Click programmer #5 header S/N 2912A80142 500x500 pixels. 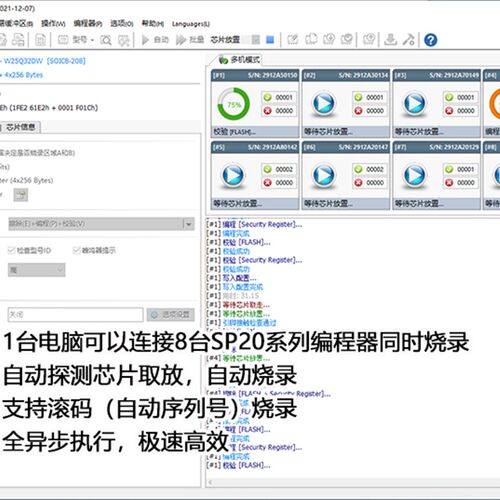255,147
